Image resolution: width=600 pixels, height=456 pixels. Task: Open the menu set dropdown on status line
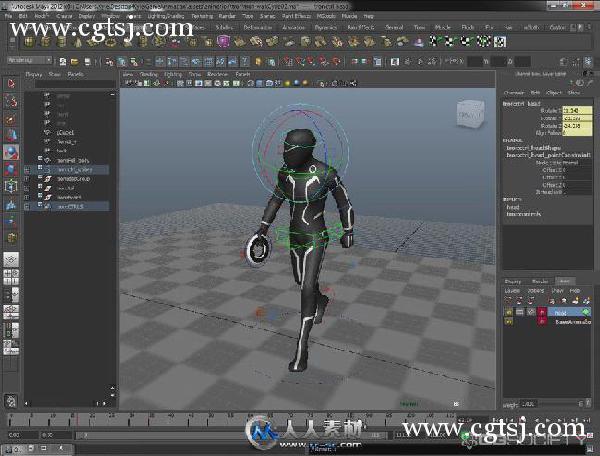point(29,60)
